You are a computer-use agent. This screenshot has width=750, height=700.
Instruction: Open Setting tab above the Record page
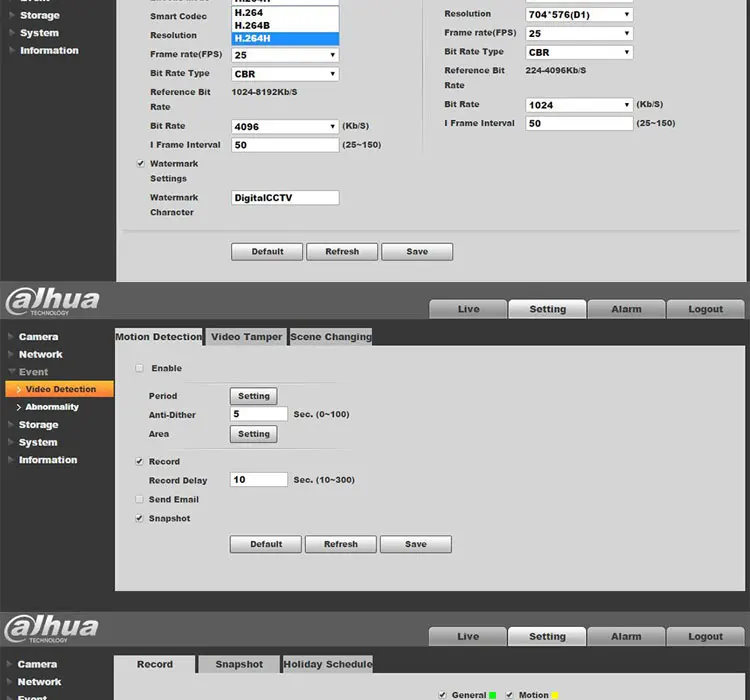click(x=547, y=636)
